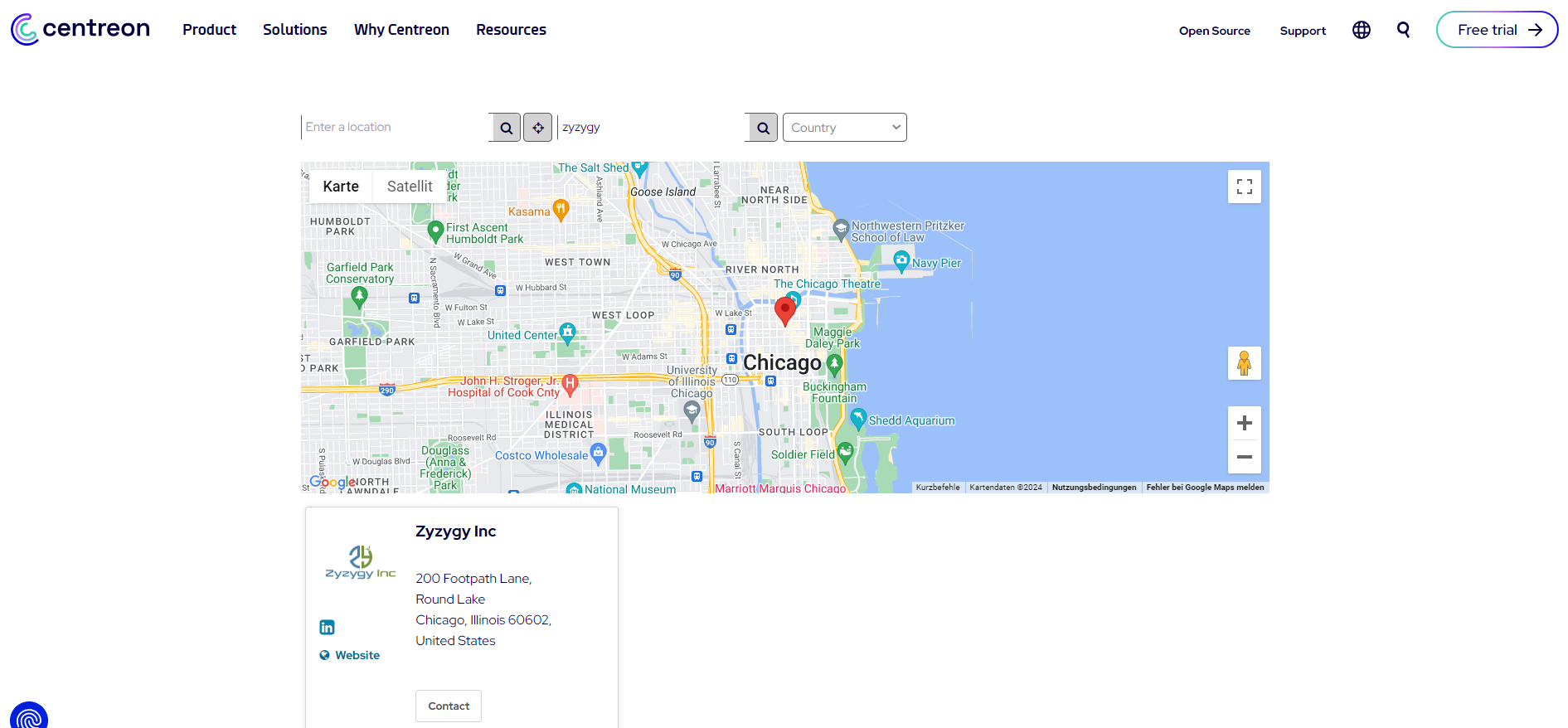Start the Free trial
This screenshot has width=1568, height=728.
[x=1497, y=30]
